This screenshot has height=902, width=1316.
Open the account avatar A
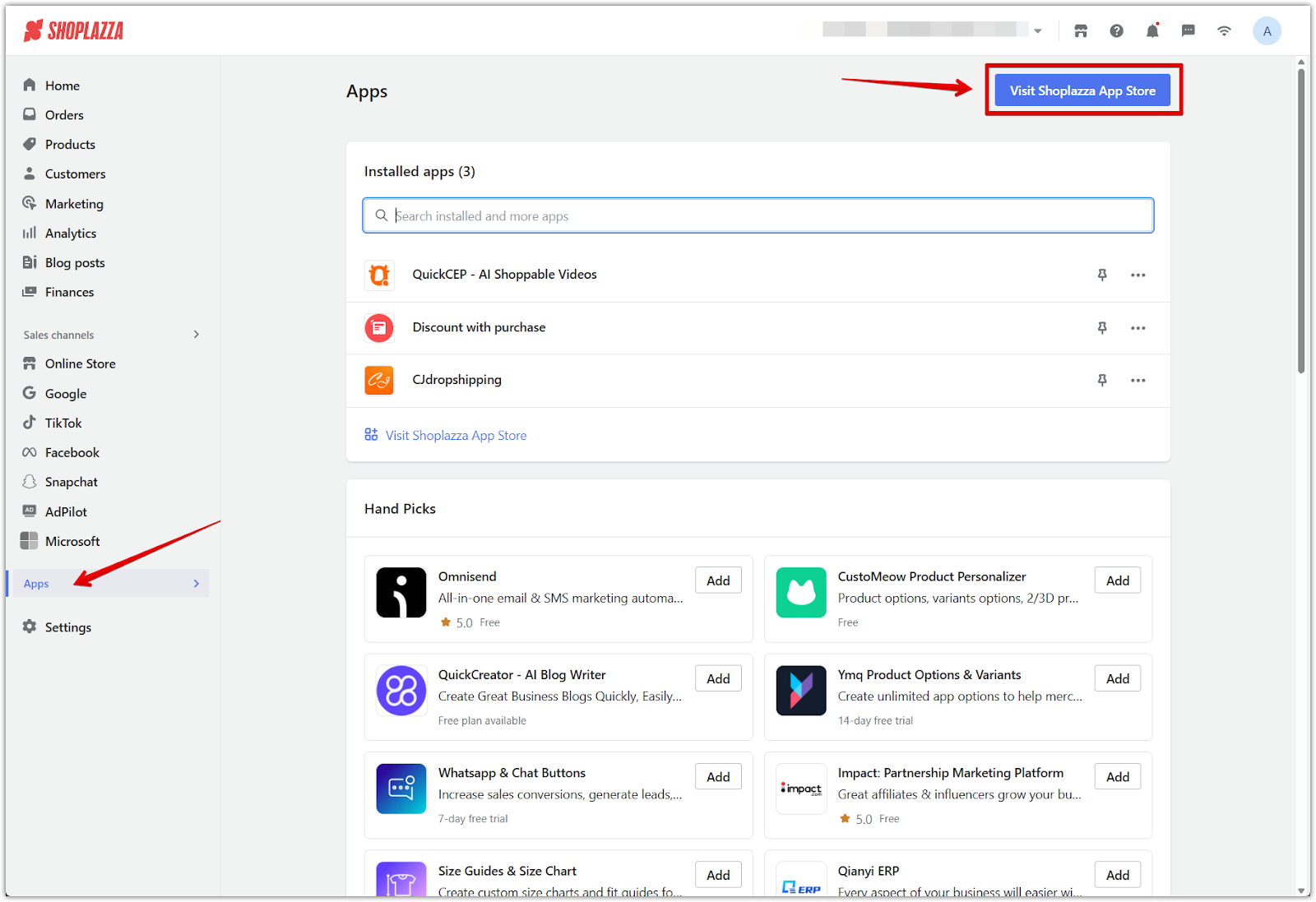(1267, 31)
